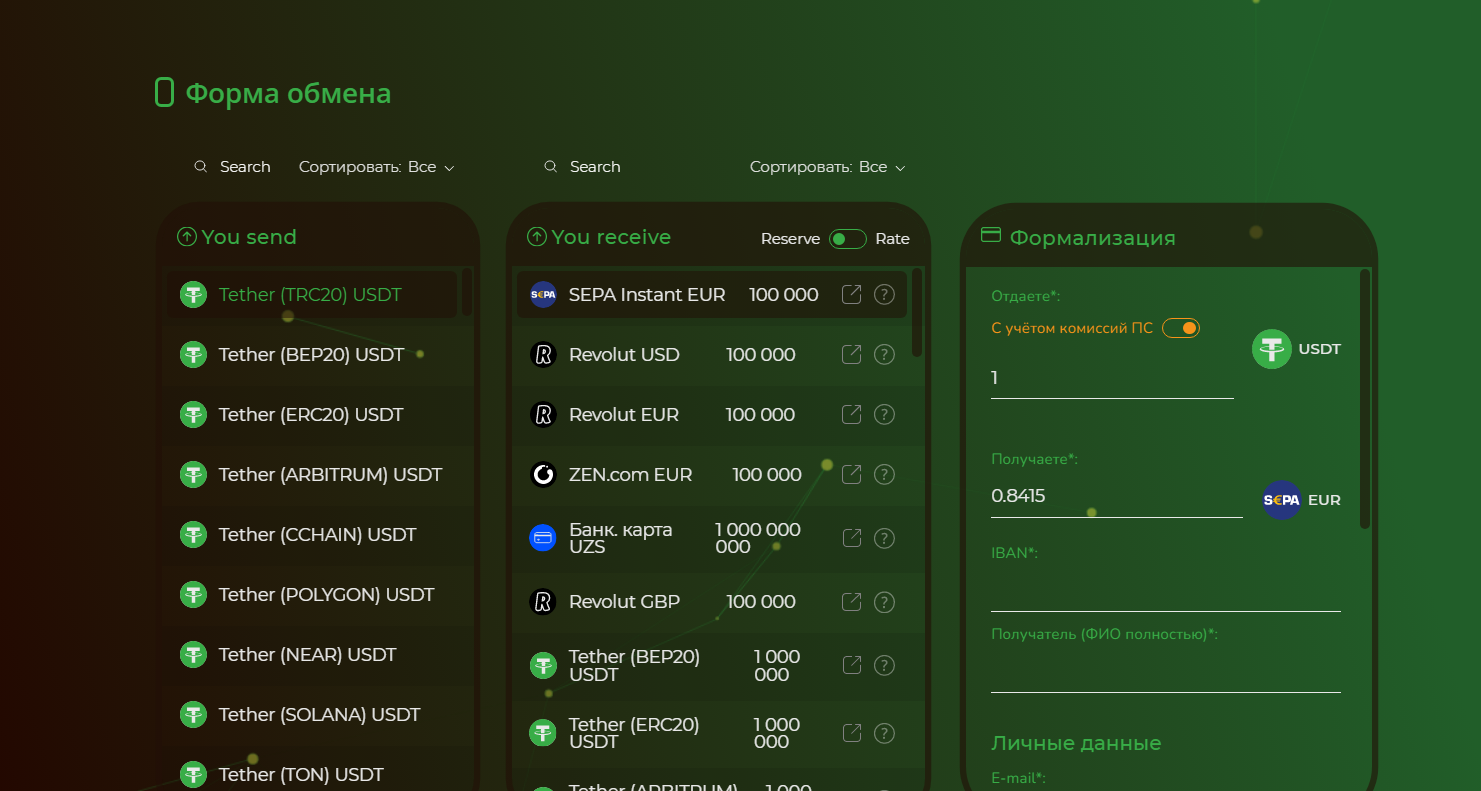Click the Reserve label
Viewport: 1481px width, 791px height.
pos(790,239)
